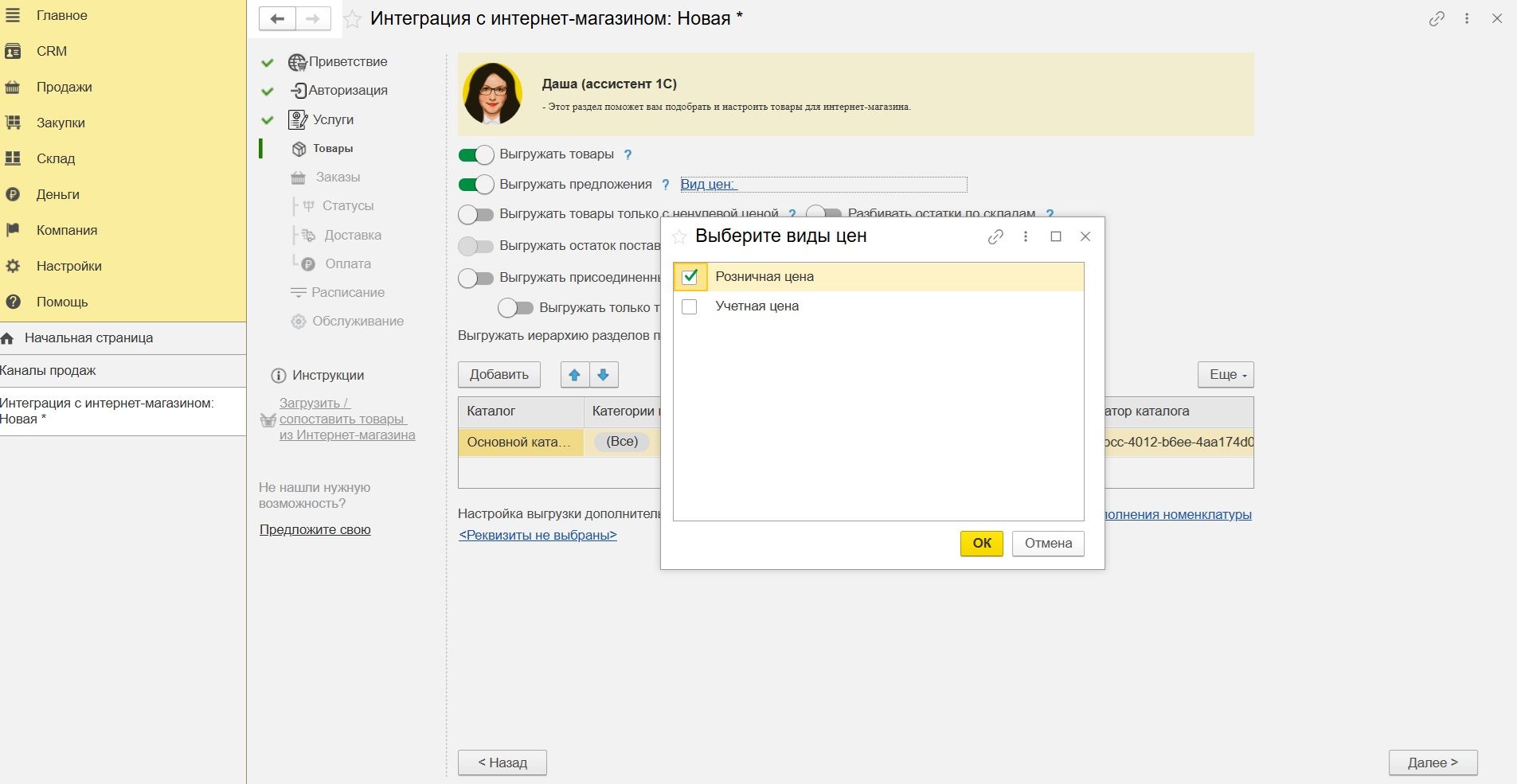This screenshot has width=1517, height=784.
Task: Click the Каталог column header
Action: [521, 412]
